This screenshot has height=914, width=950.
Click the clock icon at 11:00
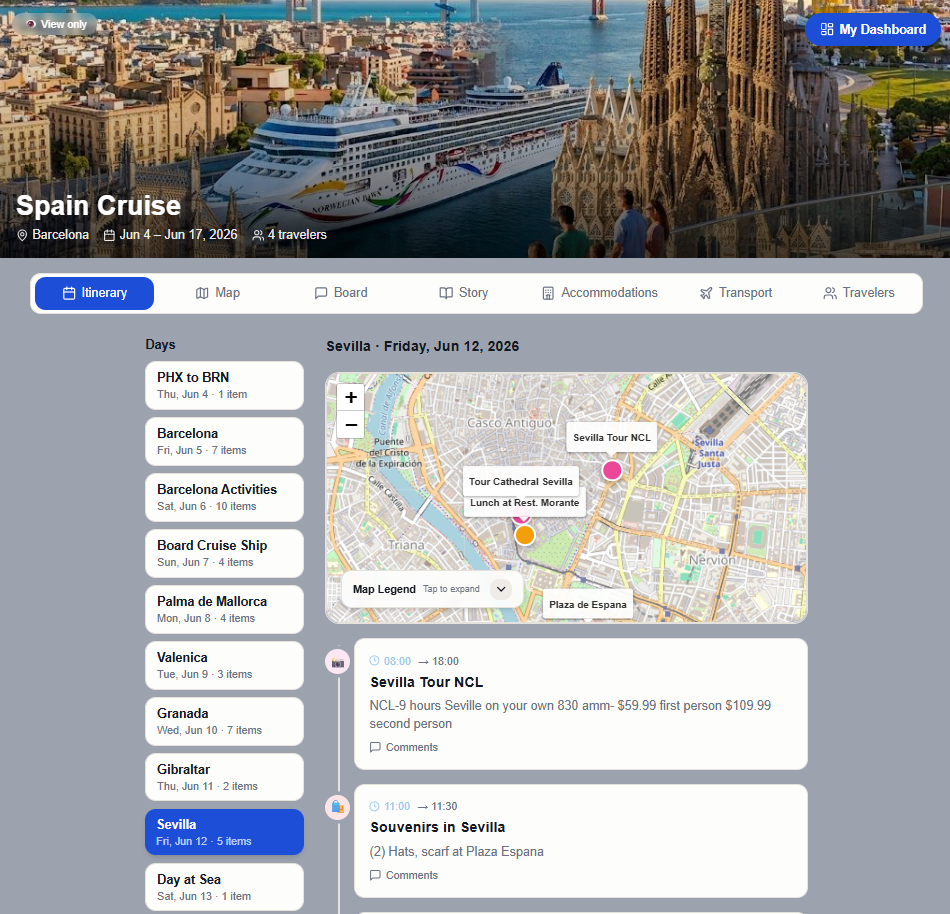coord(374,806)
